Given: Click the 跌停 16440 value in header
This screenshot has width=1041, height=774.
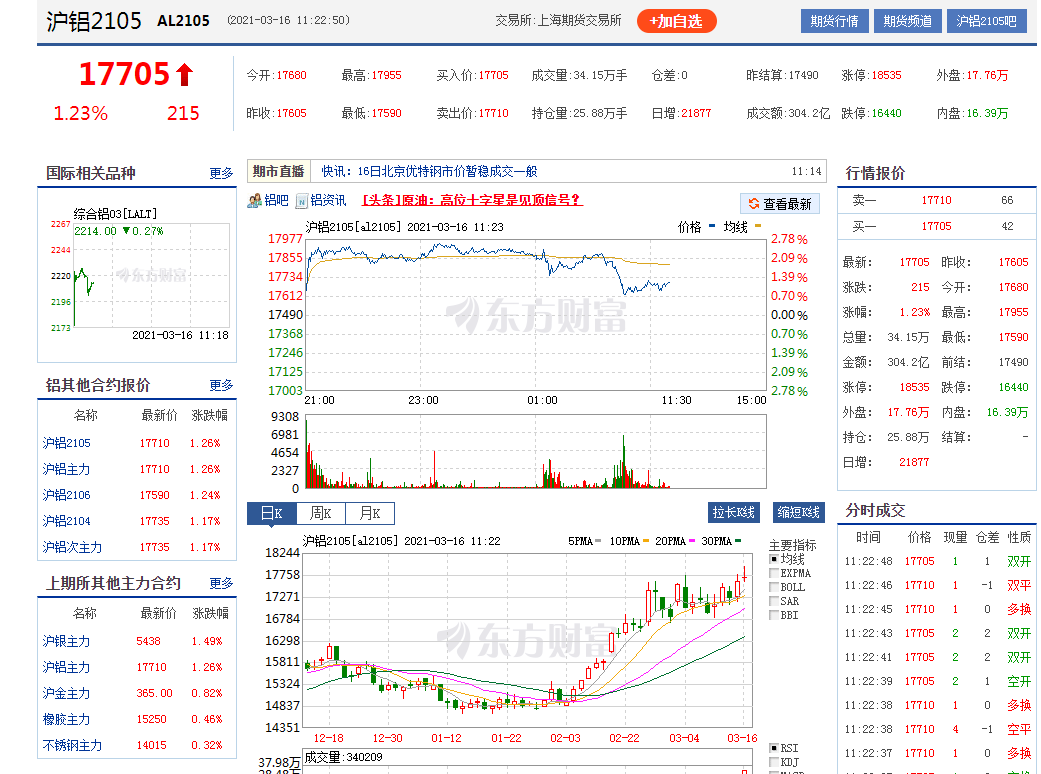Looking at the screenshot, I should coord(886,113).
